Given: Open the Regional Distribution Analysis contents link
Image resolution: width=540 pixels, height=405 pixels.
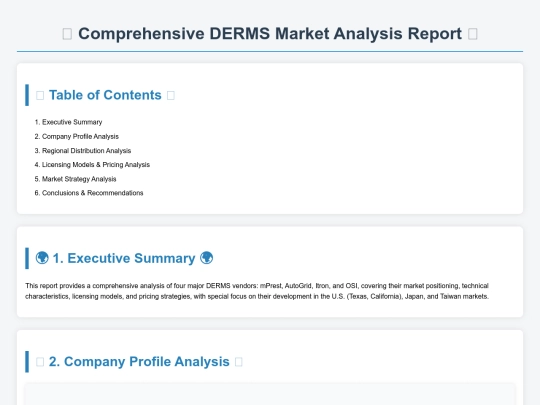Looking at the screenshot, I should point(86,151).
